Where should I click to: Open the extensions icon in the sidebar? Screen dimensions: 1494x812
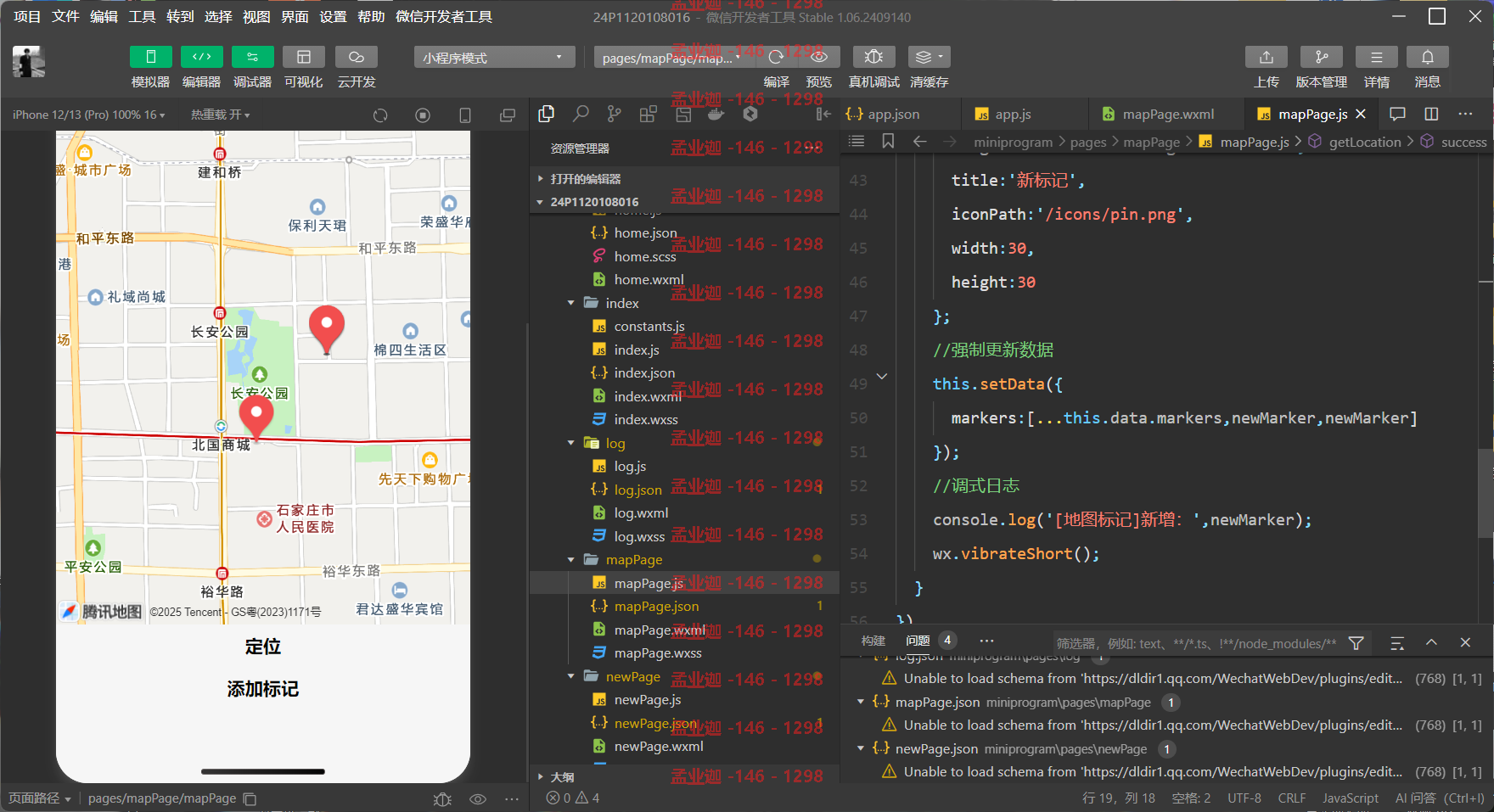648,114
